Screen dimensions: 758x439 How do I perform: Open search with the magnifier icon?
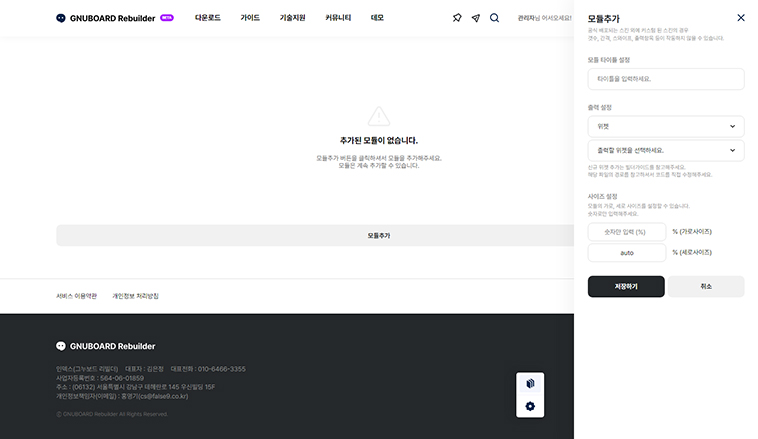pos(494,18)
